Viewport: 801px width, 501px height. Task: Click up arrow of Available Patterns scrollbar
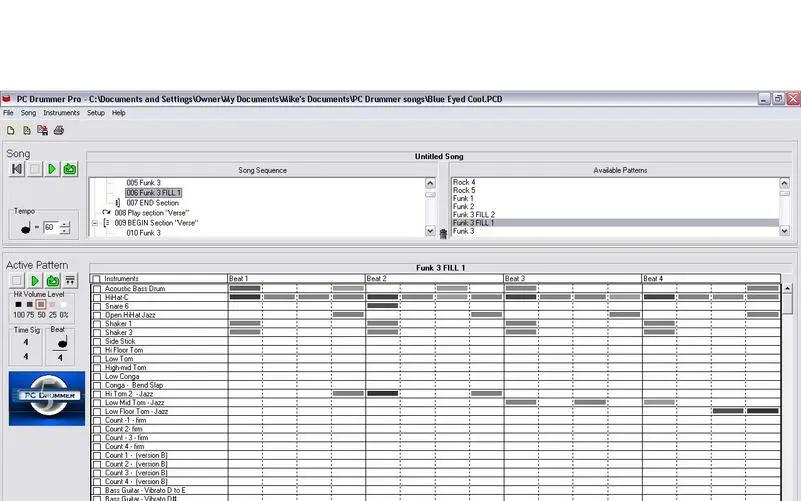click(x=784, y=183)
